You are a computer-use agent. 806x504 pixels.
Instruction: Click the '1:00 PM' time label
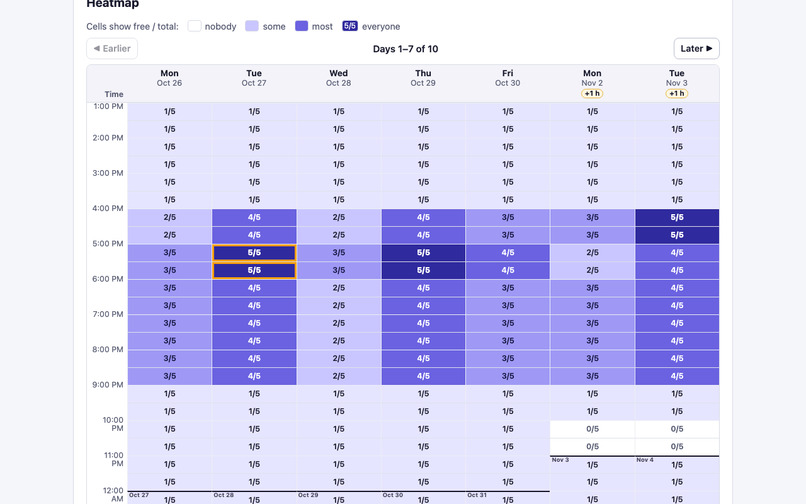coord(108,106)
